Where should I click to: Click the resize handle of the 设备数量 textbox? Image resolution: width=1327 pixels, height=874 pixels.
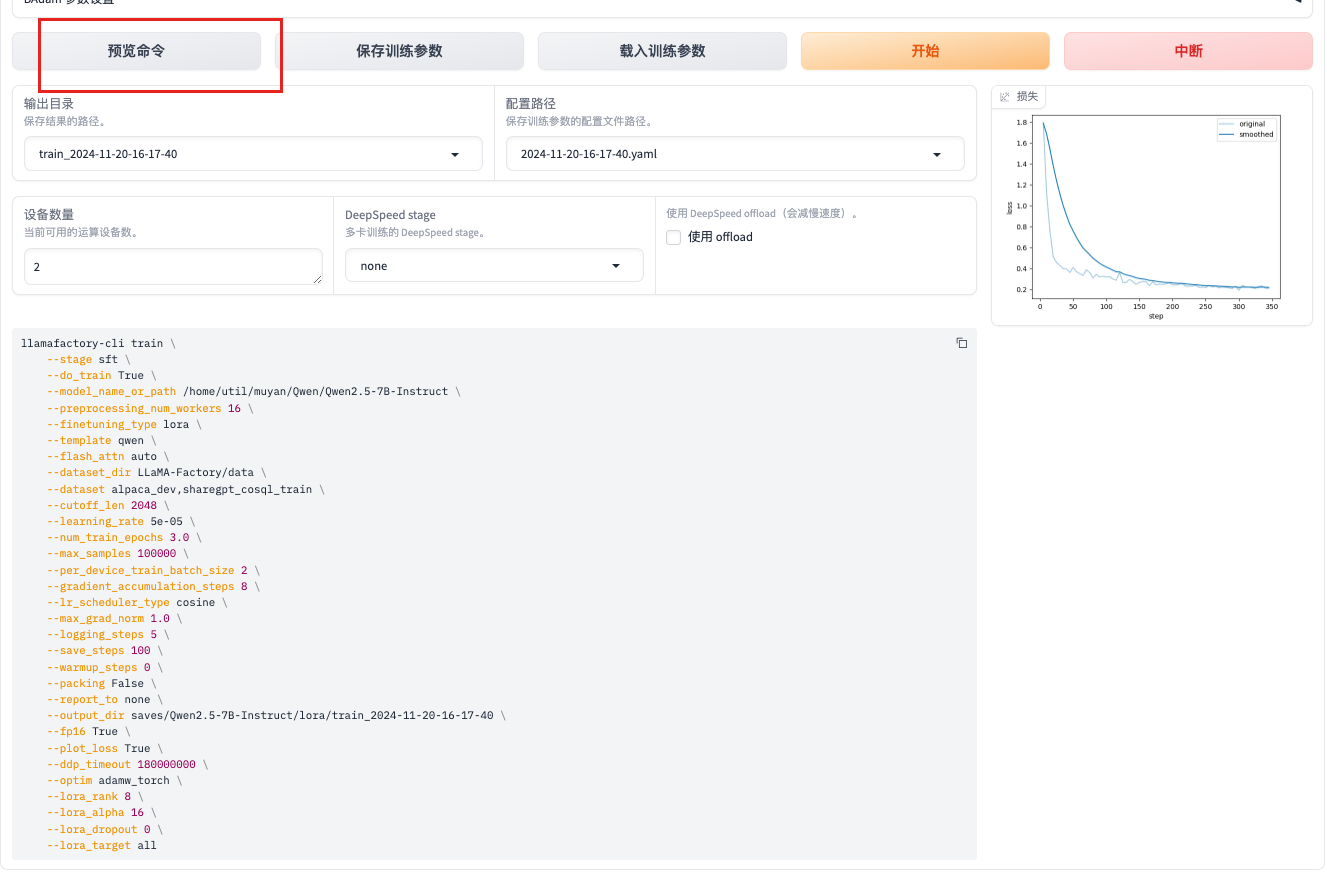click(317, 279)
